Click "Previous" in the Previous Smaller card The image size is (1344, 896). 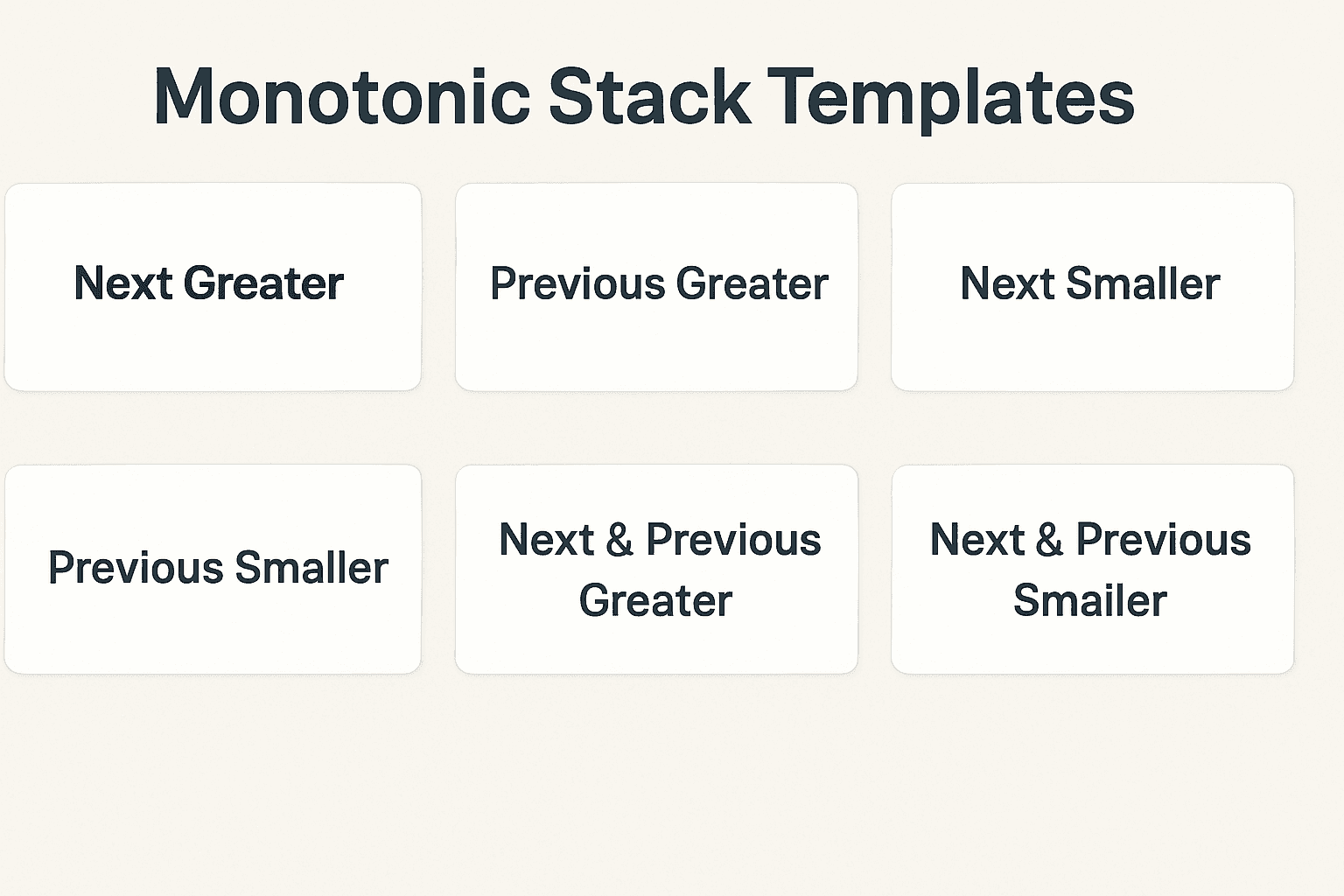point(136,568)
